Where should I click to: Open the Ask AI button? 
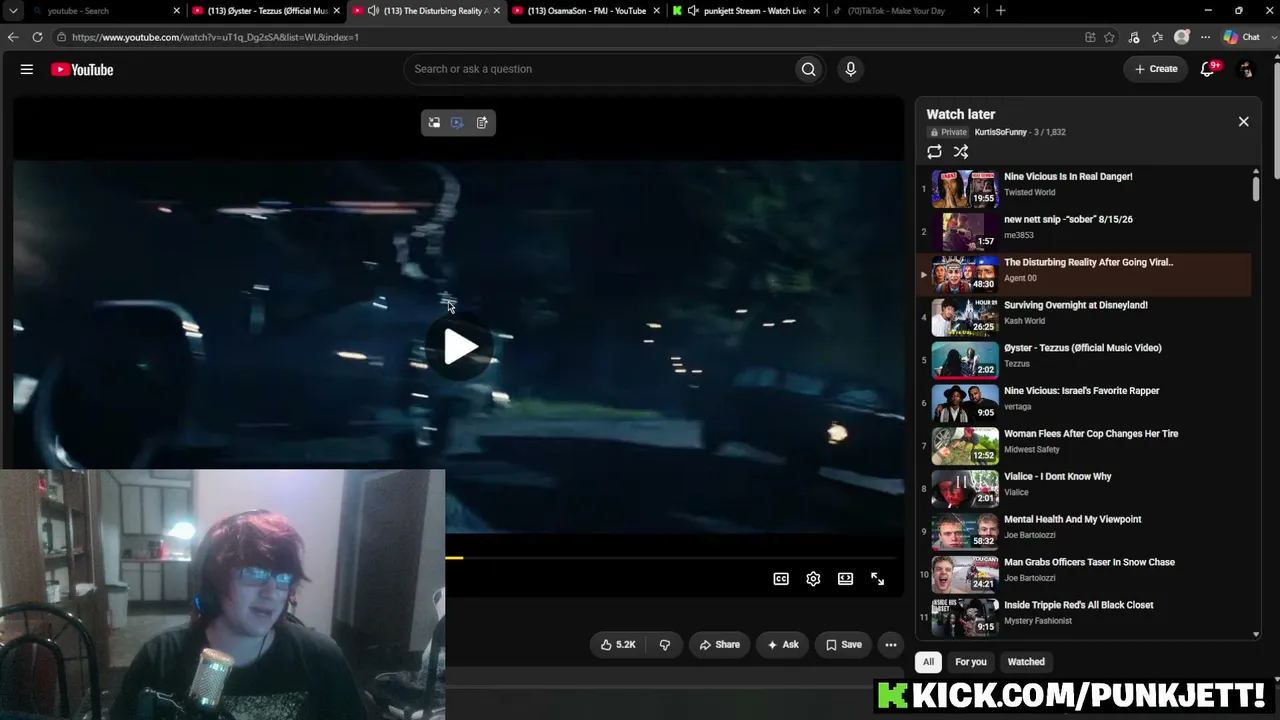click(782, 645)
